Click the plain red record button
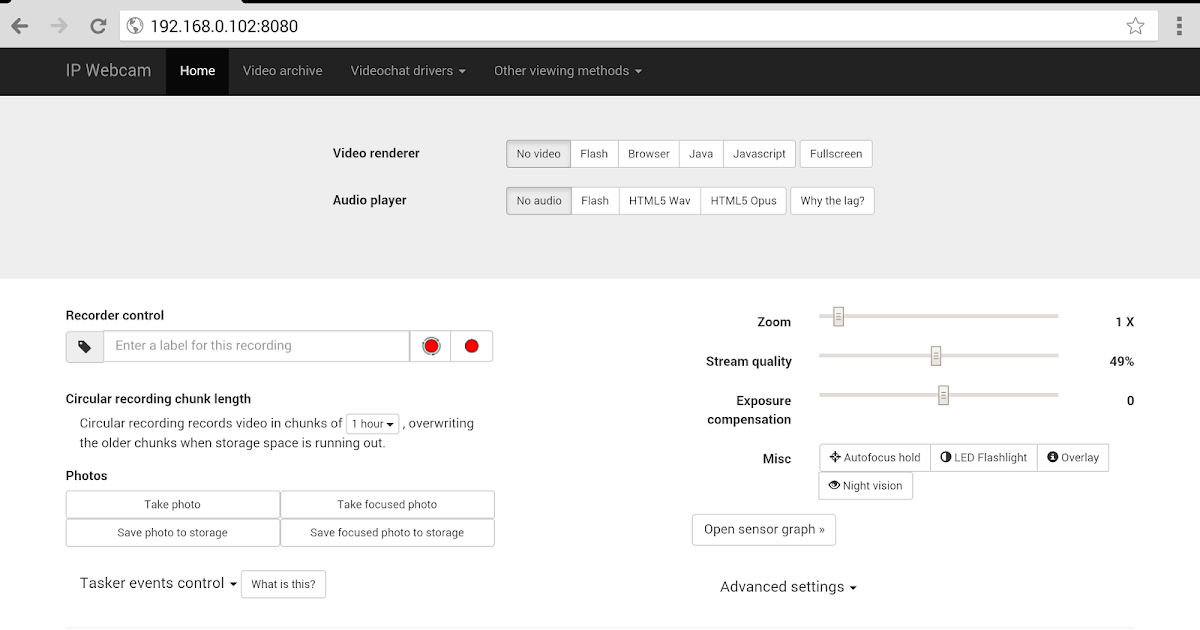This screenshot has width=1200, height=630. (x=472, y=346)
